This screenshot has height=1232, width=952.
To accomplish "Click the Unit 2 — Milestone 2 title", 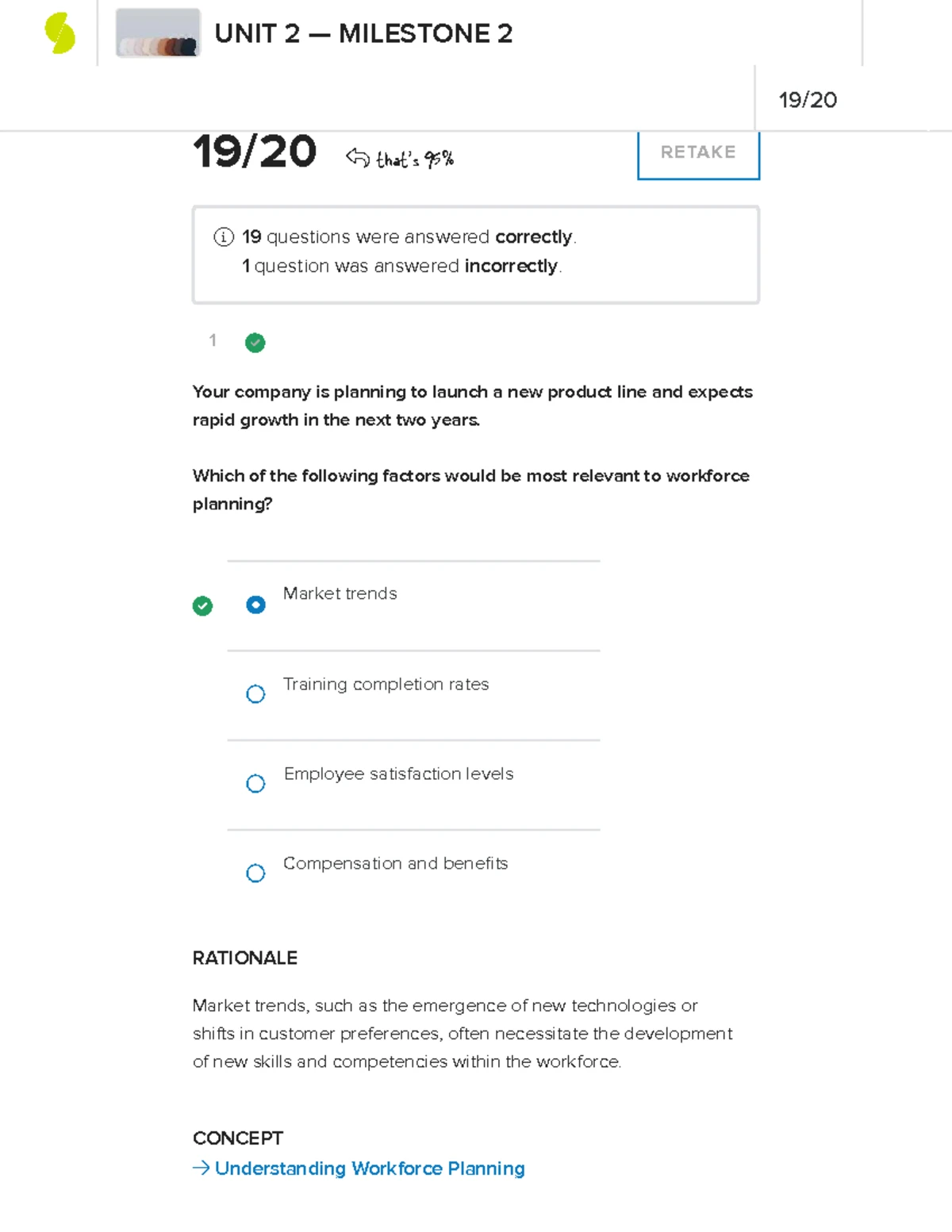I will 363,34.
